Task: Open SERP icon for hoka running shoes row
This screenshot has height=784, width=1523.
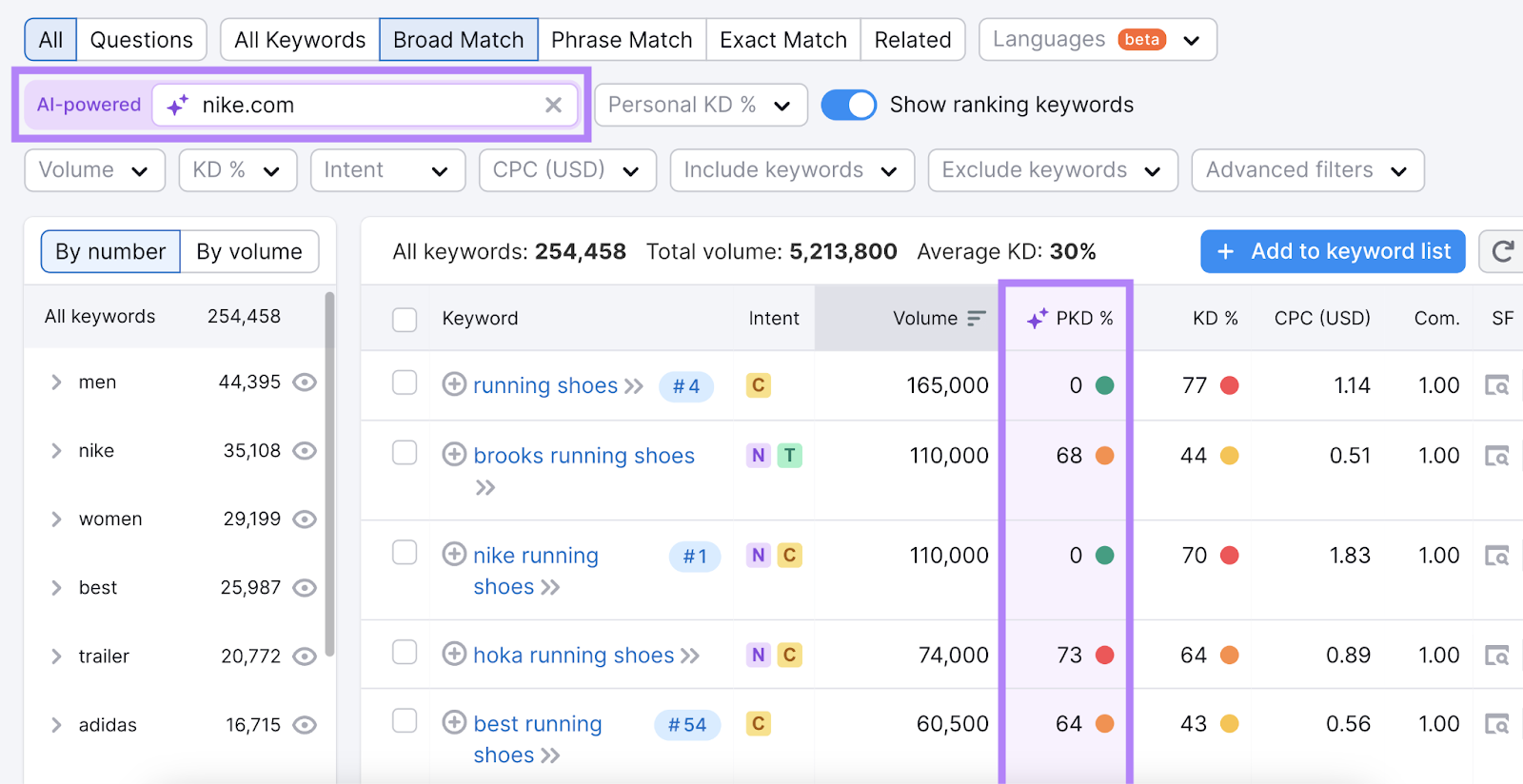Action: click(1496, 656)
